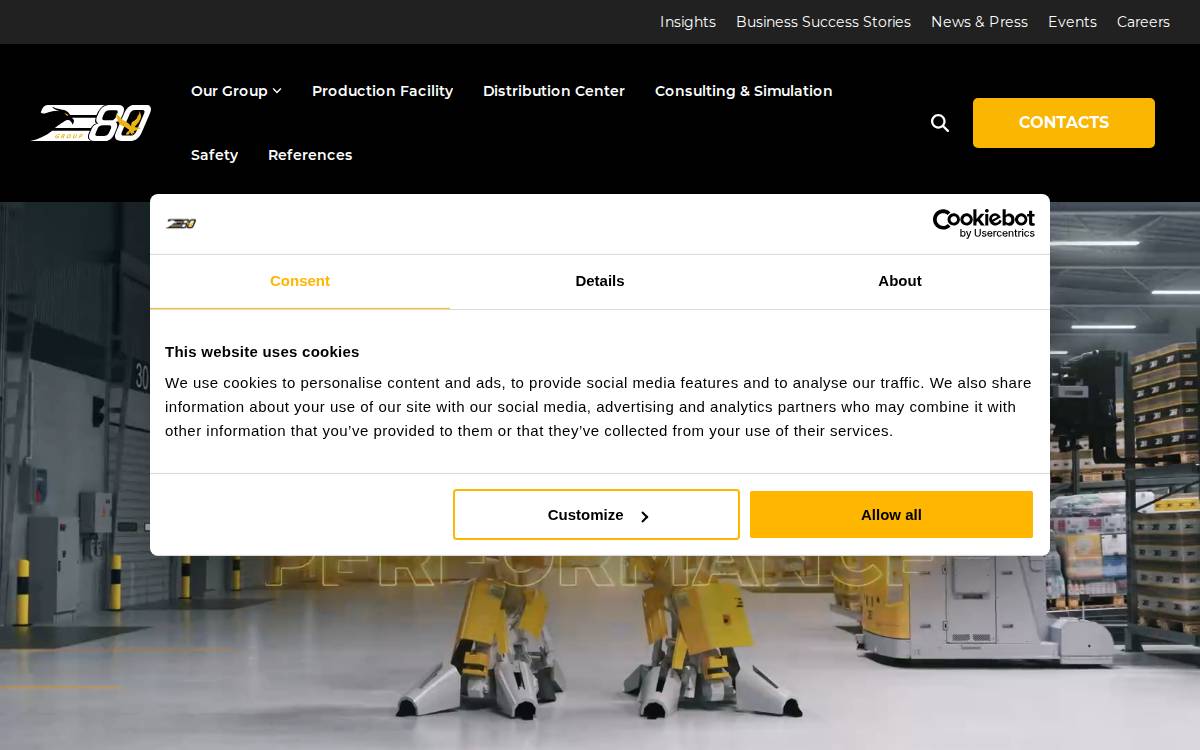Viewport: 1200px width, 750px height.
Task: Switch to the About tab
Action: pos(900,281)
